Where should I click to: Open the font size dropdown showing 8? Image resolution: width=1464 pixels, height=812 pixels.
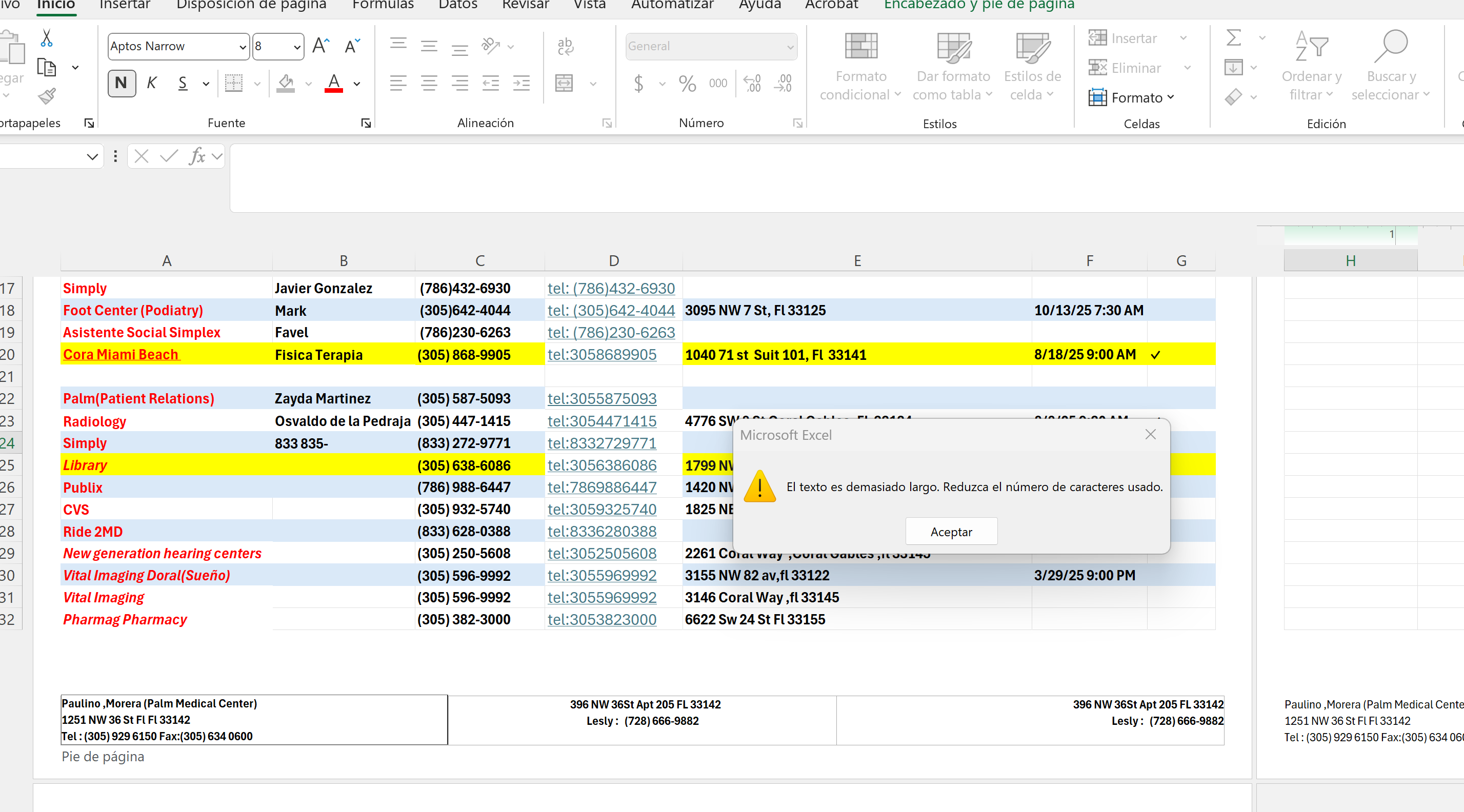(297, 47)
